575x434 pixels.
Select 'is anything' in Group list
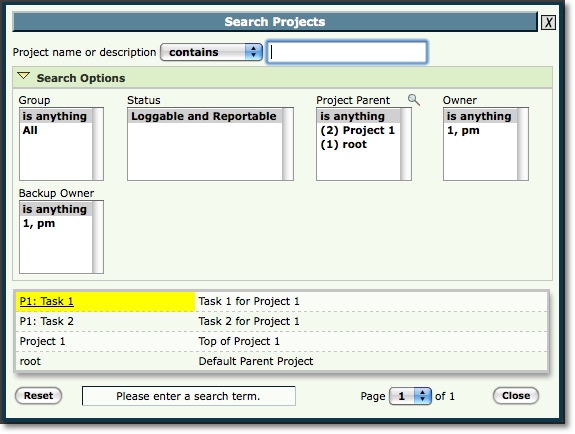coord(55,116)
